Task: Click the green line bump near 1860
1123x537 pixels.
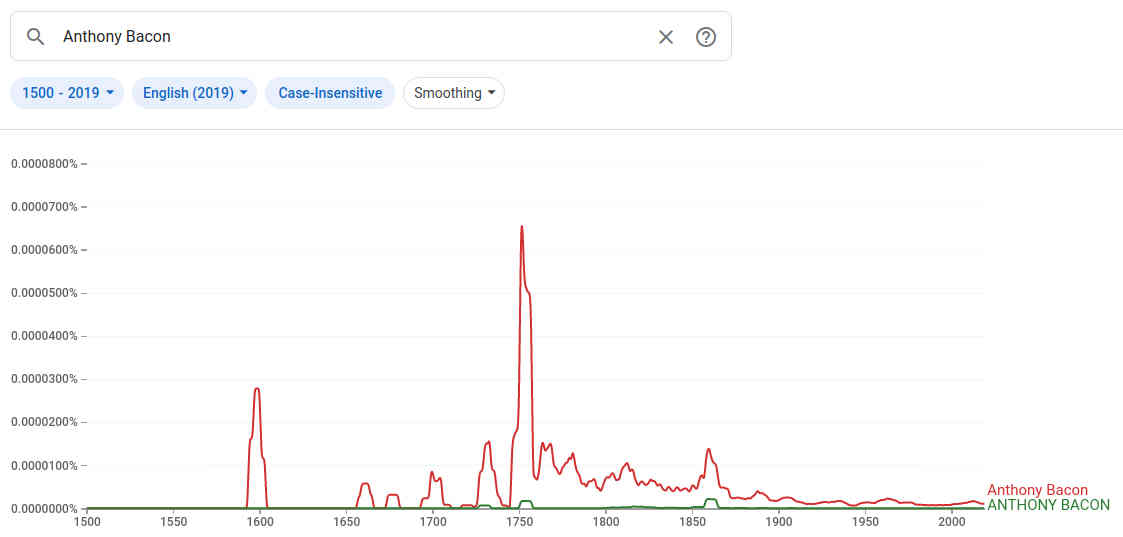Action: [711, 499]
